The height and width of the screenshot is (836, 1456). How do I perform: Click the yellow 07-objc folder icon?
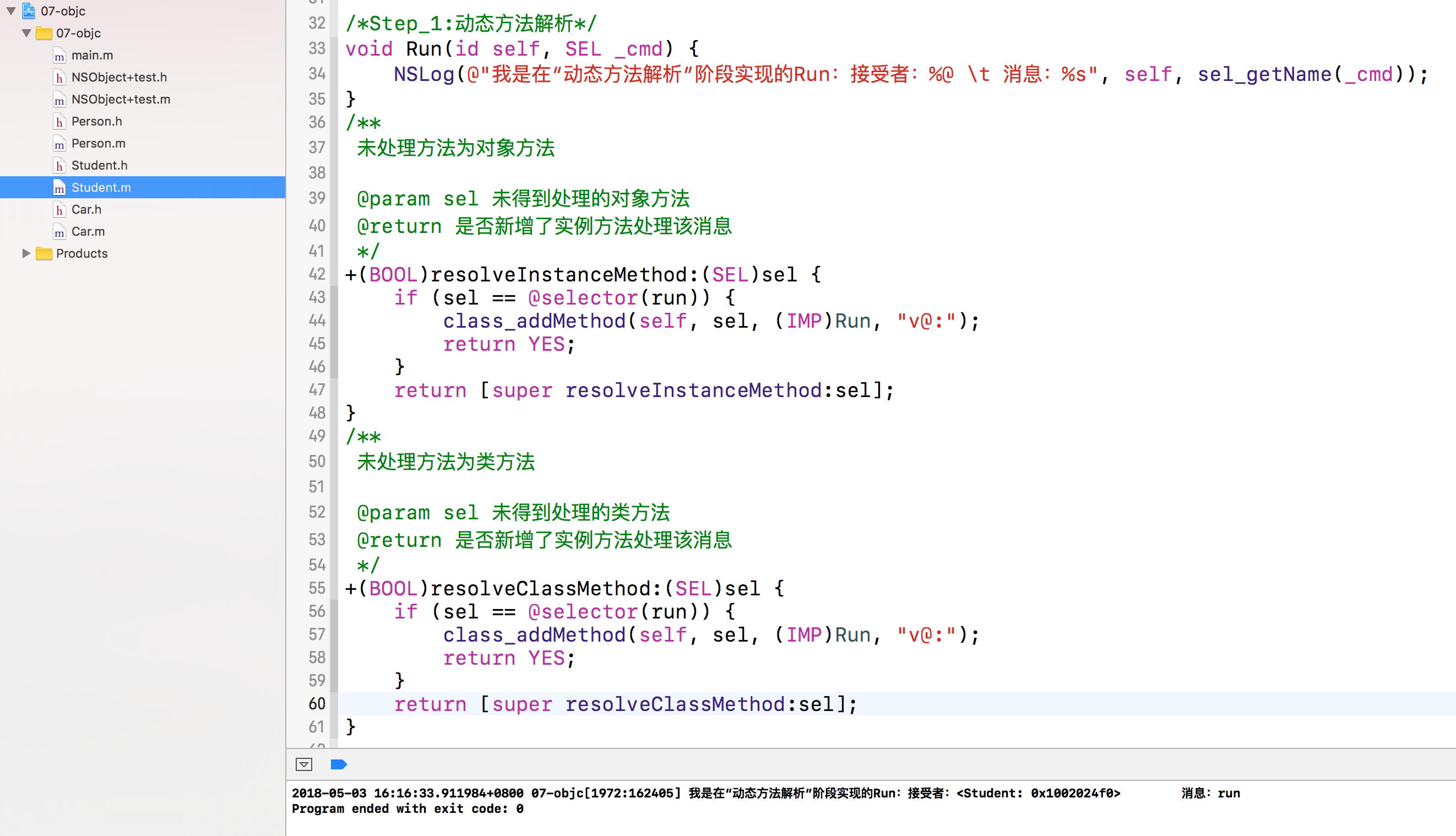(x=44, y=33)
